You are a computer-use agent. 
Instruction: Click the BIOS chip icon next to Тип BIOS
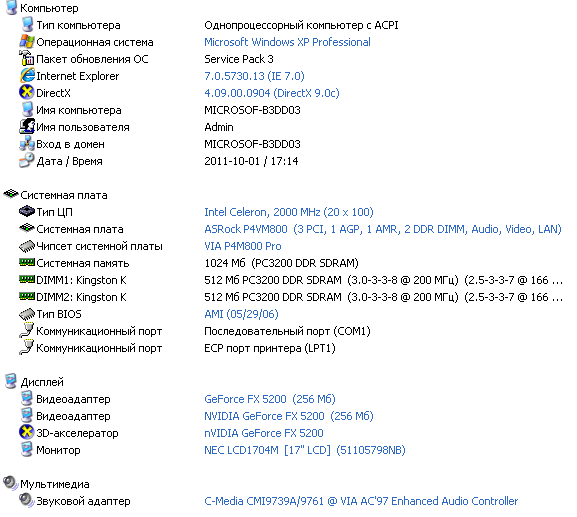tap(27, 314)
